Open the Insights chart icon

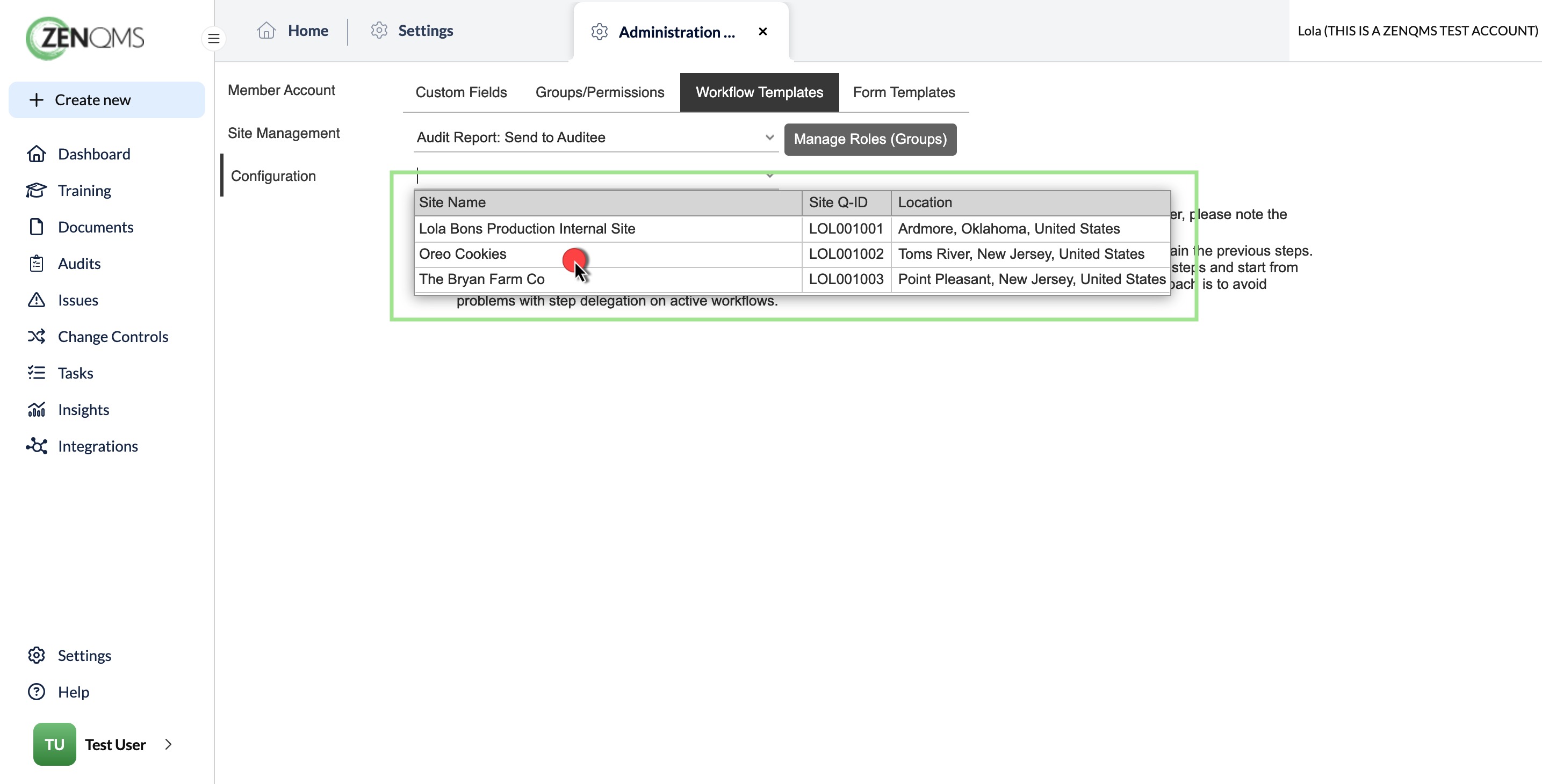[x=37, y=409]
